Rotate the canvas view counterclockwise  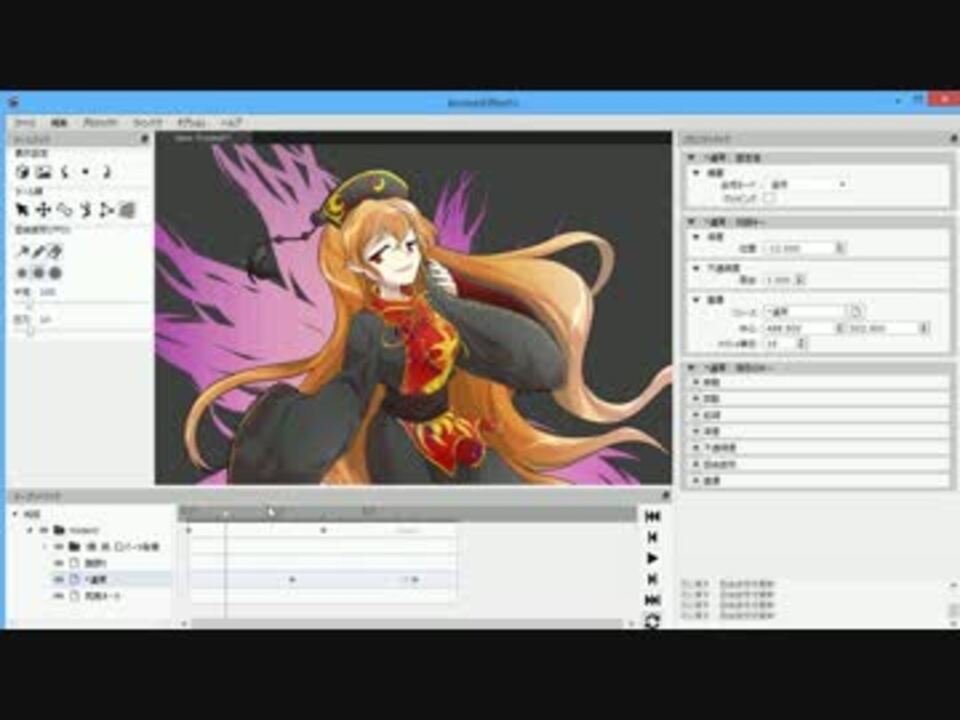64,172
